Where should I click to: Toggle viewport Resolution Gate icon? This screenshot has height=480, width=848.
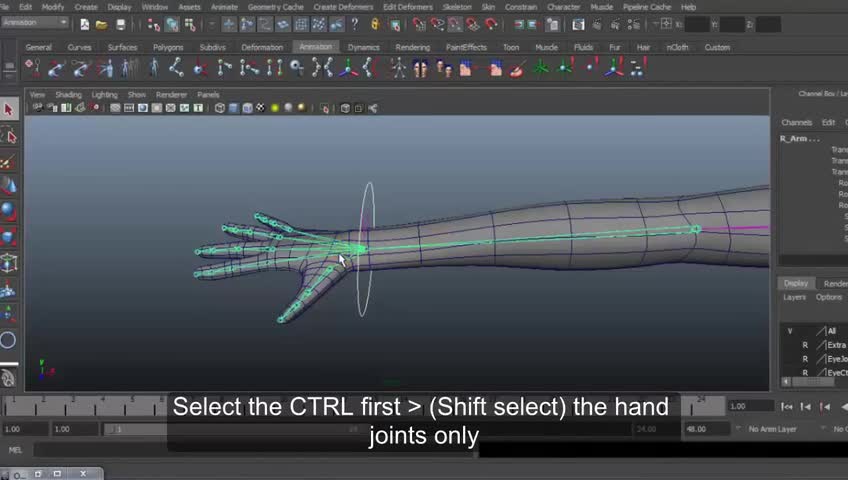point(143,108)
